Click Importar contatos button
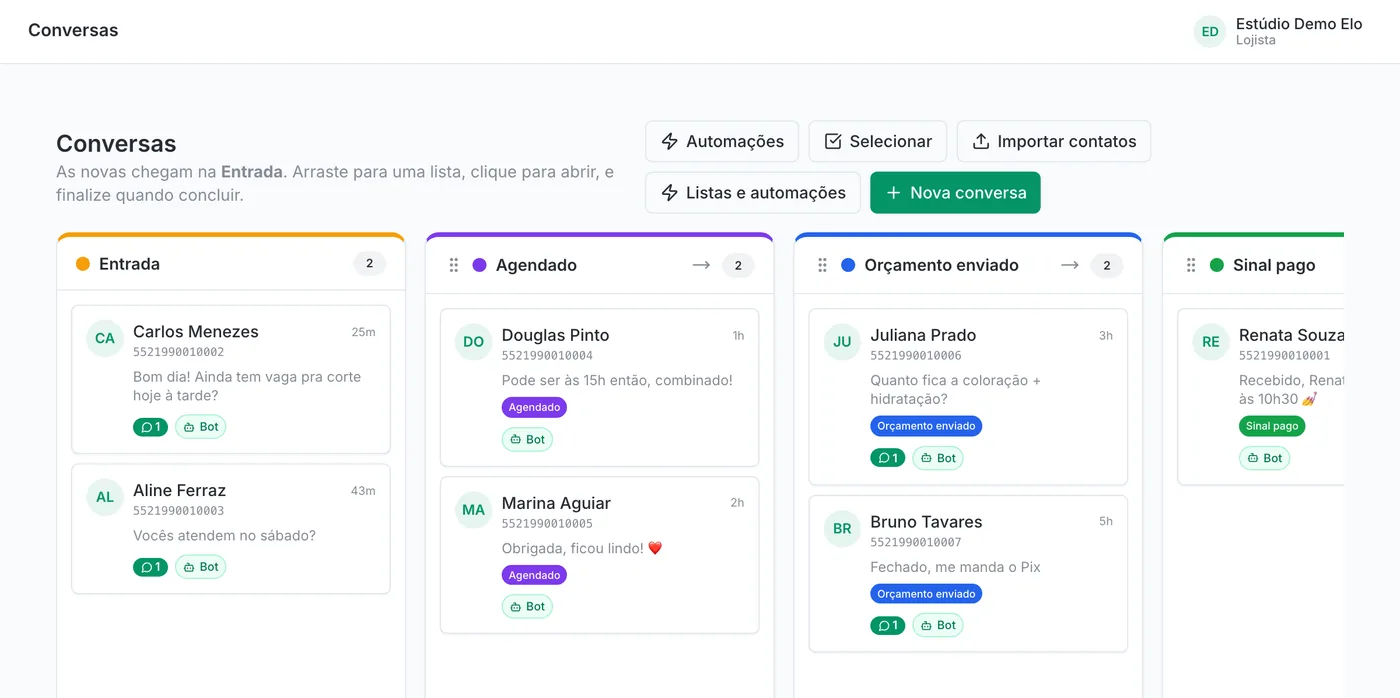Viewport: 1400px width, 698px height. coord(1054,141)
